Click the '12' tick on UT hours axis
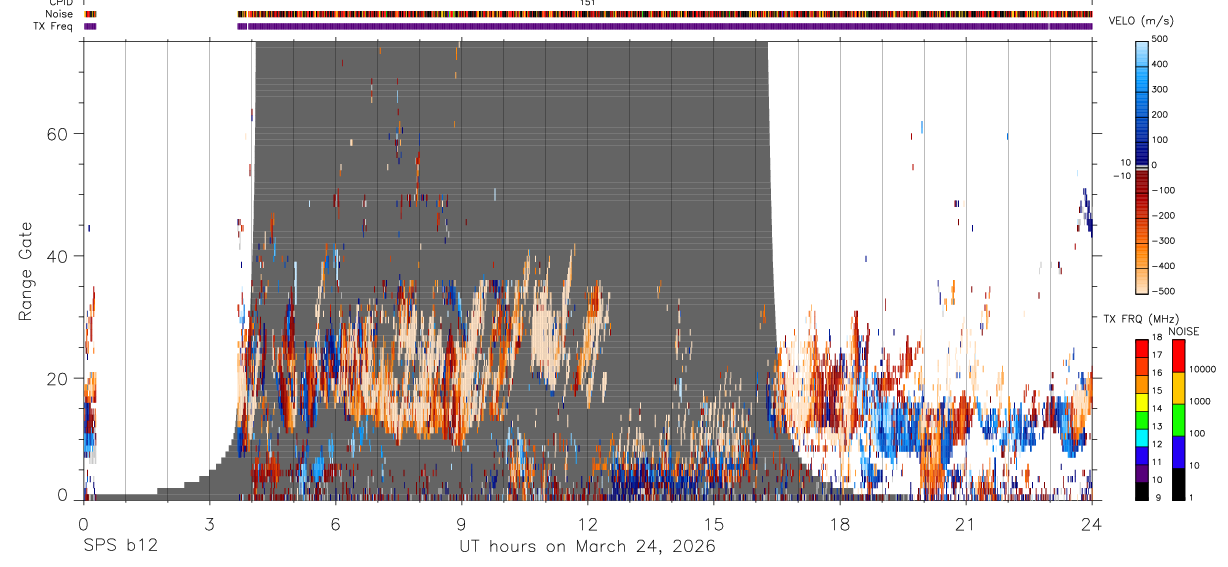 [587, 523]
